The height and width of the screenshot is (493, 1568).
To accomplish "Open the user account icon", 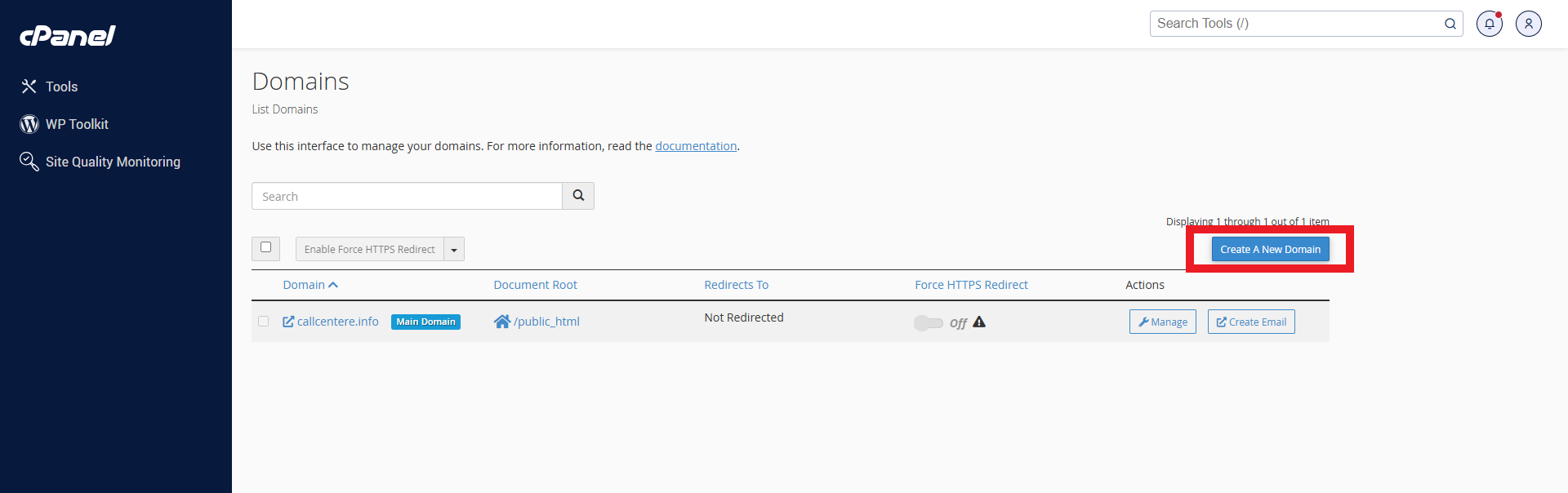I will coord(1528,24).
